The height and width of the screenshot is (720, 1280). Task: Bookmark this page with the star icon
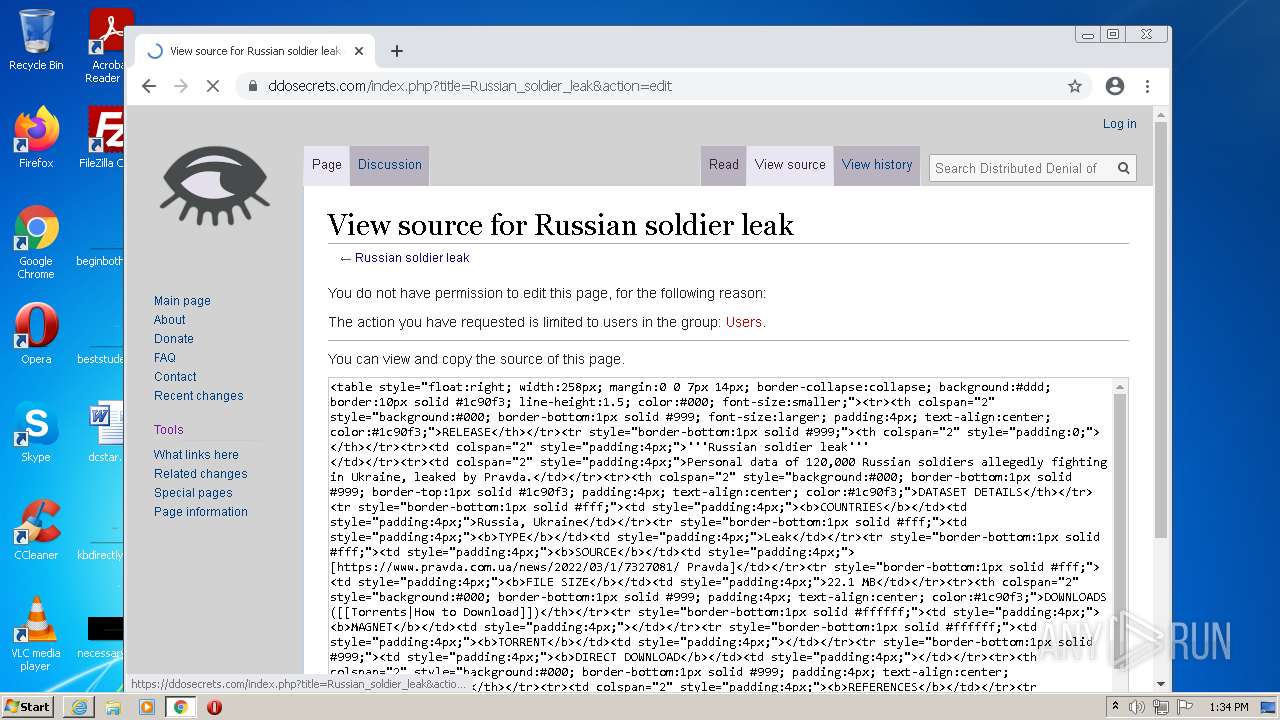pyautogui.click(x=1075, y=86)
